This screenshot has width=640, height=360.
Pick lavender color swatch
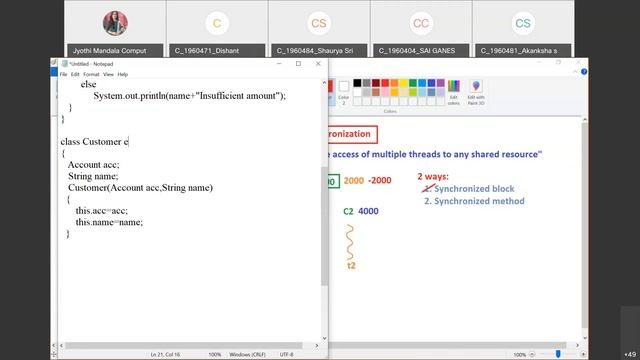[441, 92]
